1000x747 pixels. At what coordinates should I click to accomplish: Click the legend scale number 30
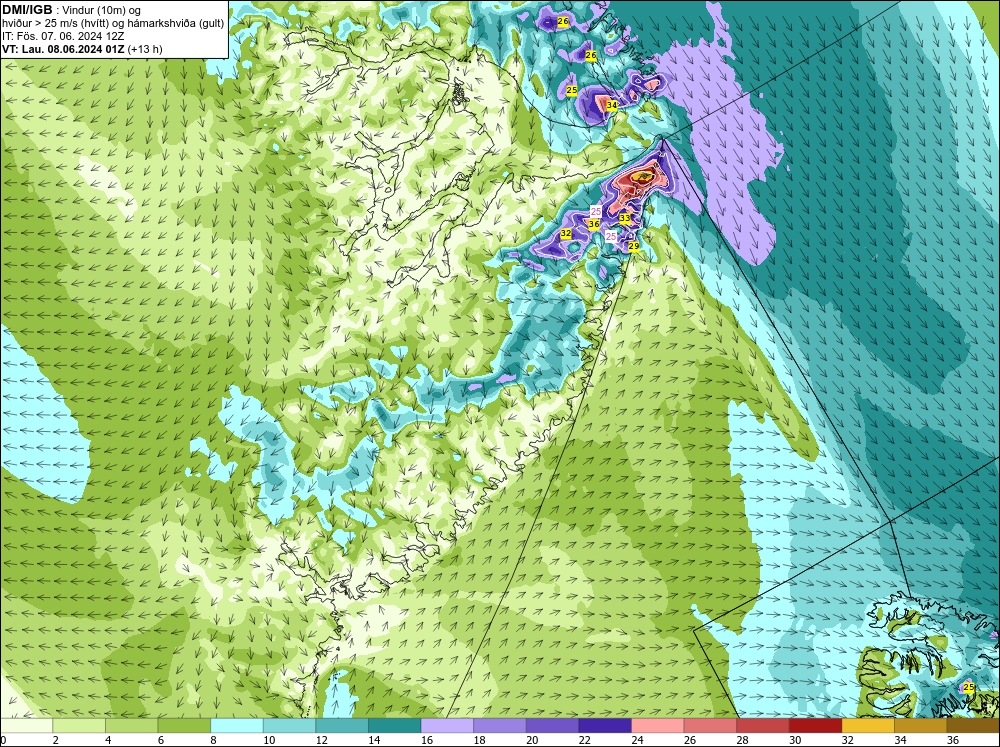[x=795, y=740]
